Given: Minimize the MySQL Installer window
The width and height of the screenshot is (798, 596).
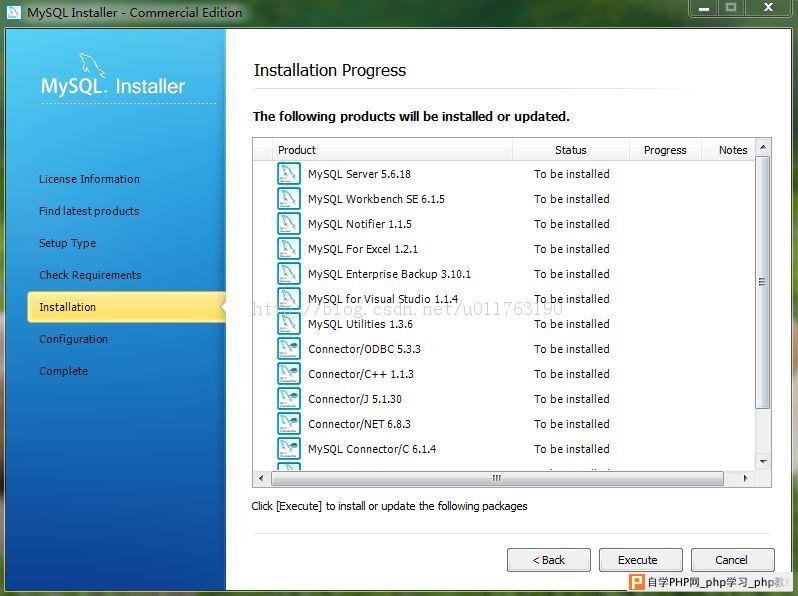Looking at the screenshot, I should click(x=704, y=8).
